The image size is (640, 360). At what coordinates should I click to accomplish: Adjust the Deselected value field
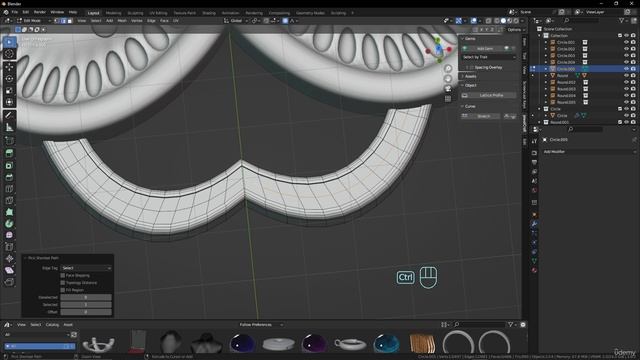tap(86, 297)
